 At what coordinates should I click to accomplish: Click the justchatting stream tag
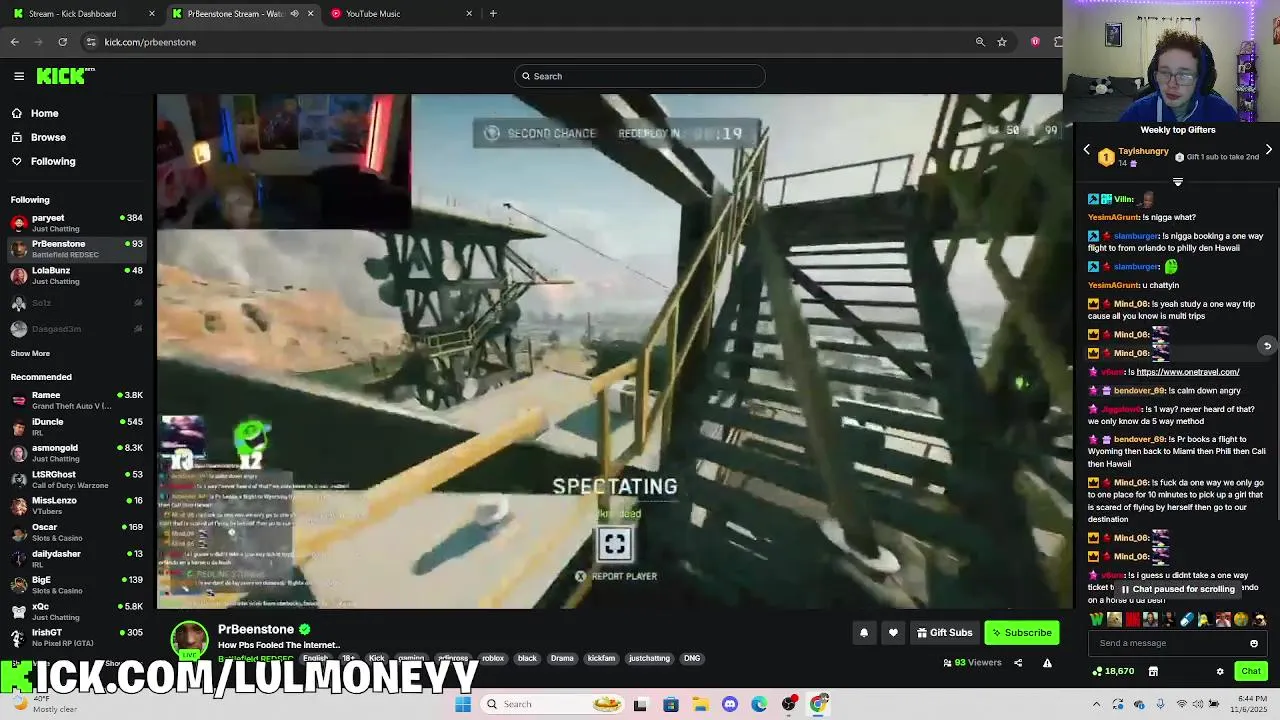point(649,659)
